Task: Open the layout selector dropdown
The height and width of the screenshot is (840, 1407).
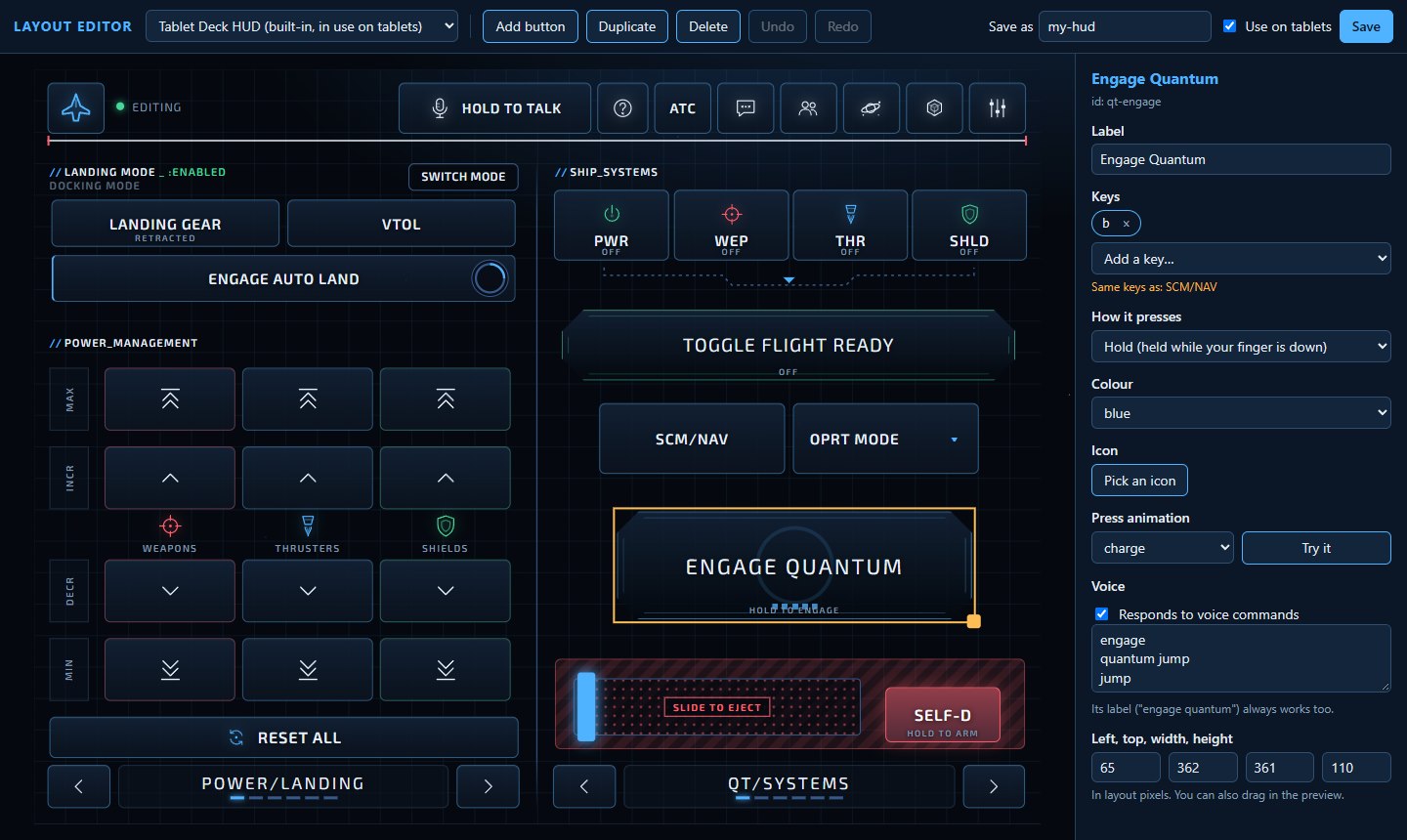Action: (302, 26)
